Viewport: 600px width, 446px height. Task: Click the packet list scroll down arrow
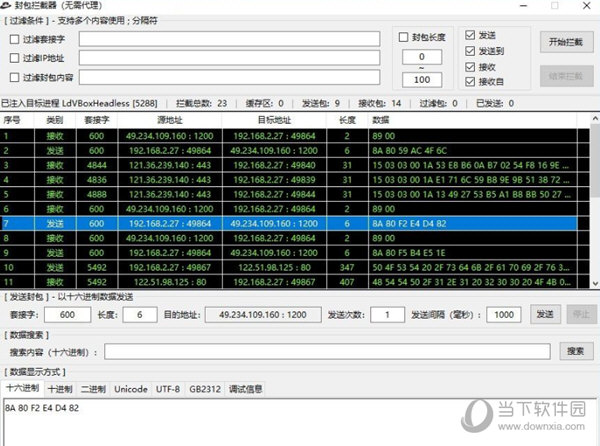pyautogui.click(x=595, y=283)
